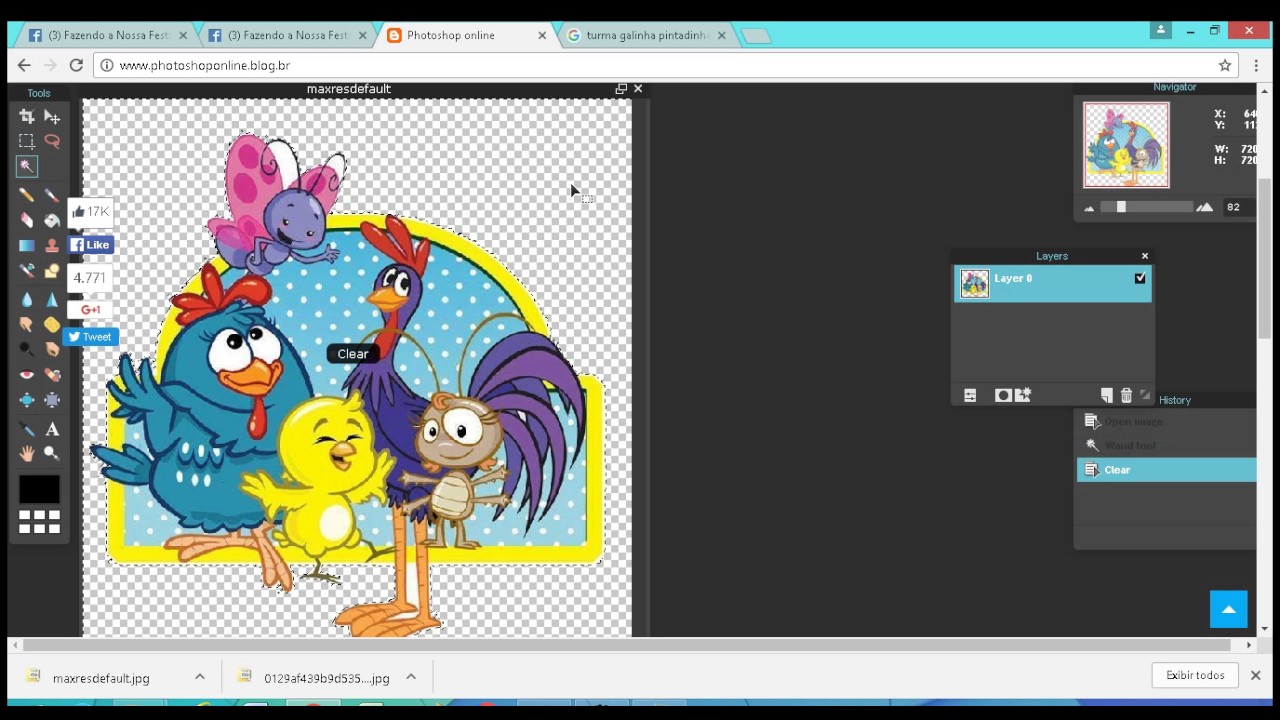
Task: Select the Drawing shapes tool
Action: [x=52, y=270]
